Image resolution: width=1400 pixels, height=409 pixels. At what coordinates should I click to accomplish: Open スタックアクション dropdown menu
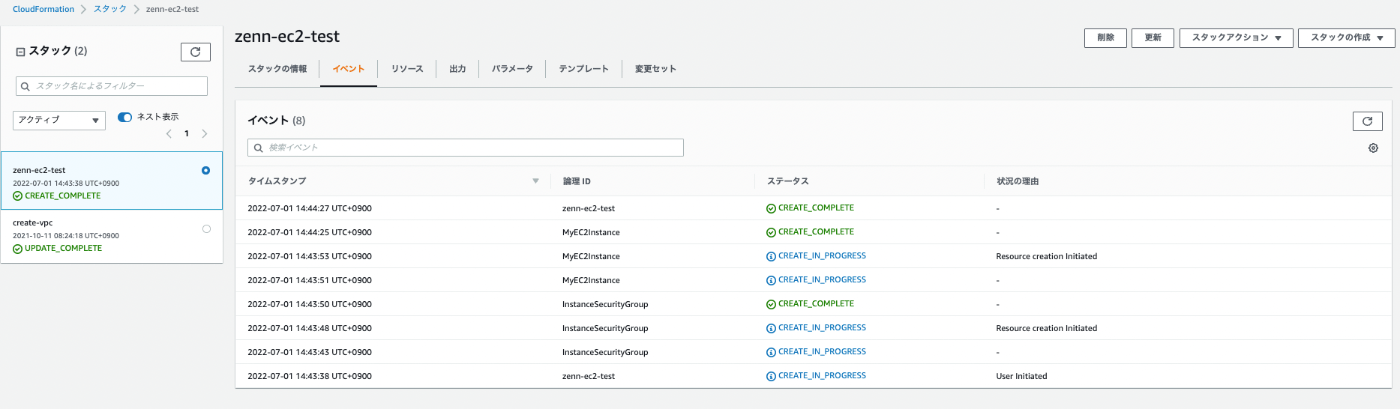1236,38
